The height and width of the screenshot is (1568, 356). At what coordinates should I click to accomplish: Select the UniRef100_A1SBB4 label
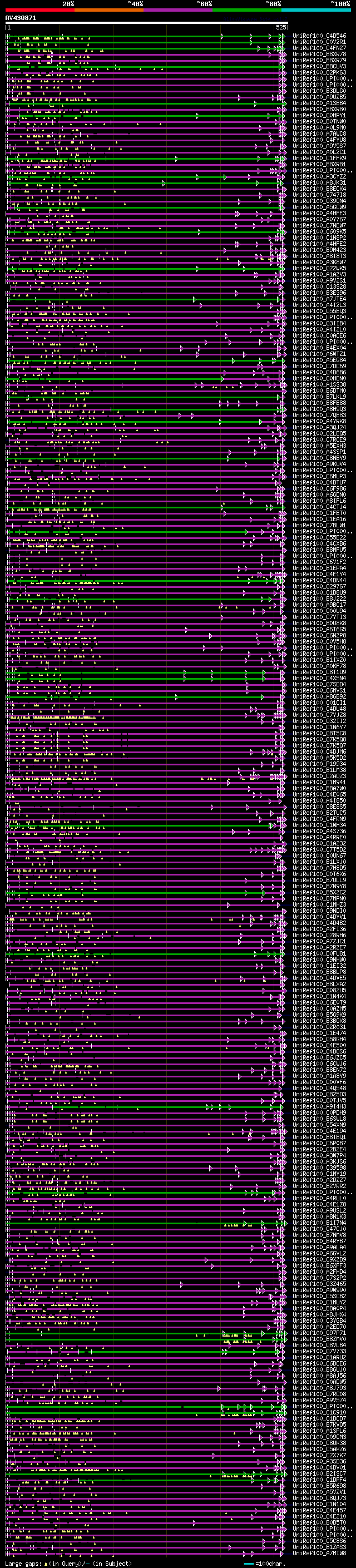pyautogui.click(x=319, y=103)
